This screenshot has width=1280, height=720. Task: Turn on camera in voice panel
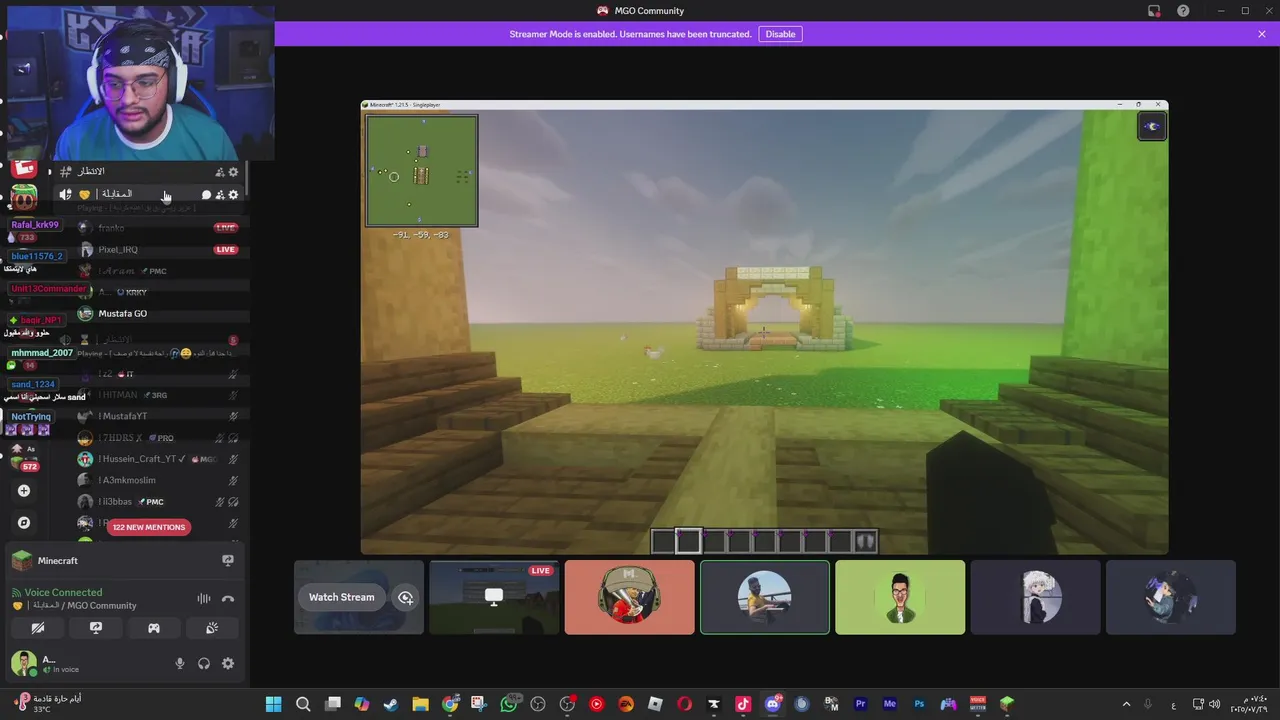point(38,628)
